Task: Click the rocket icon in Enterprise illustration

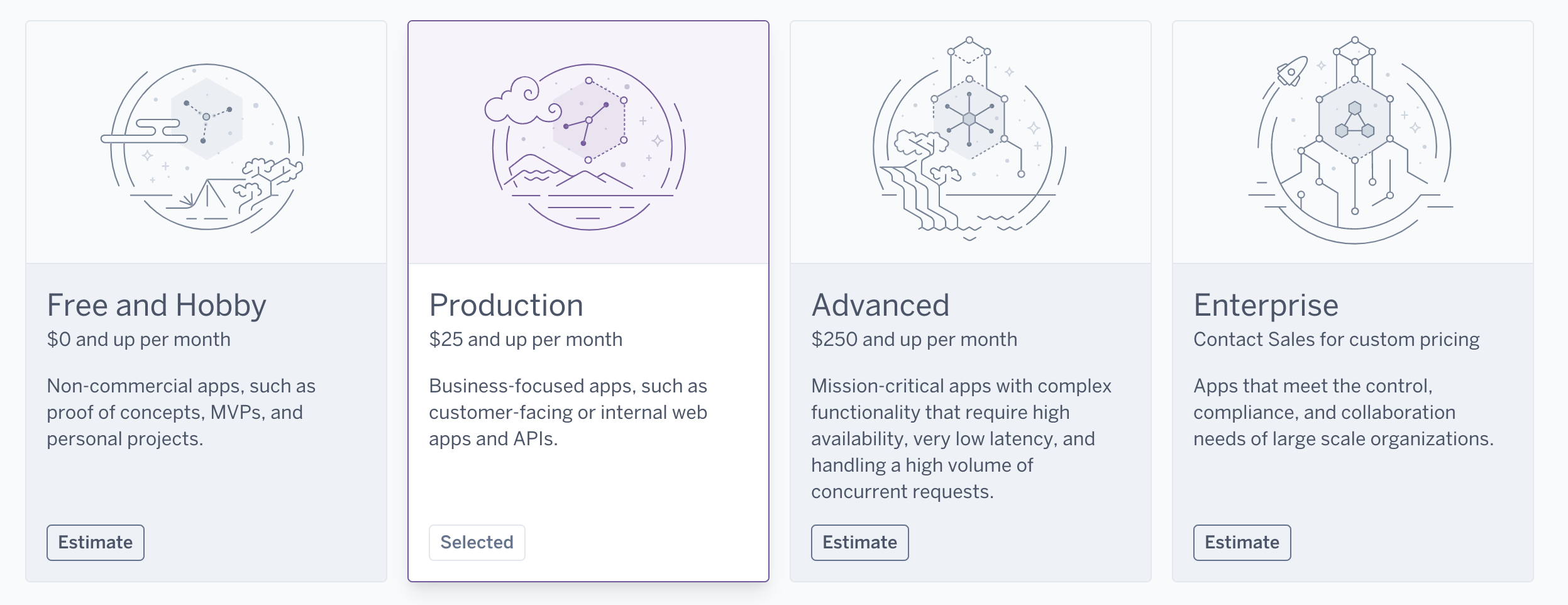Action: coord(1291,71)
